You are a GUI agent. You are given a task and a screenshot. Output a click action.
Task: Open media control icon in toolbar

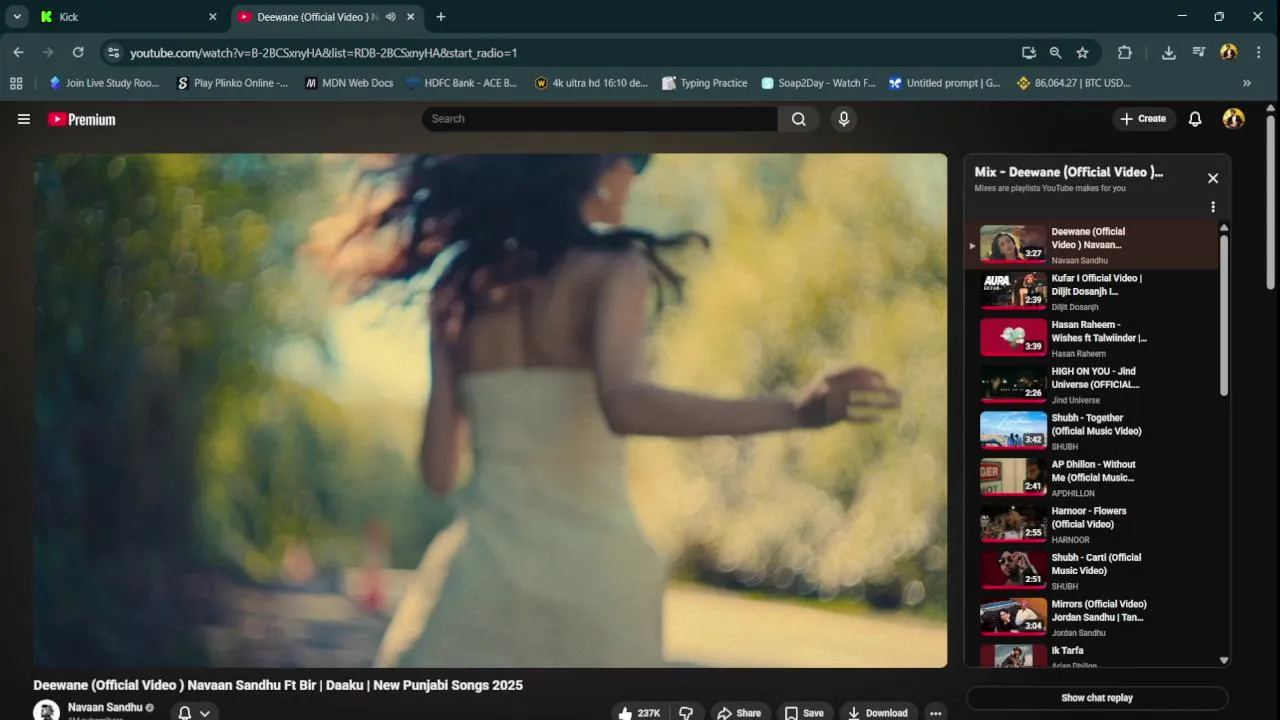click(1199, 52)
